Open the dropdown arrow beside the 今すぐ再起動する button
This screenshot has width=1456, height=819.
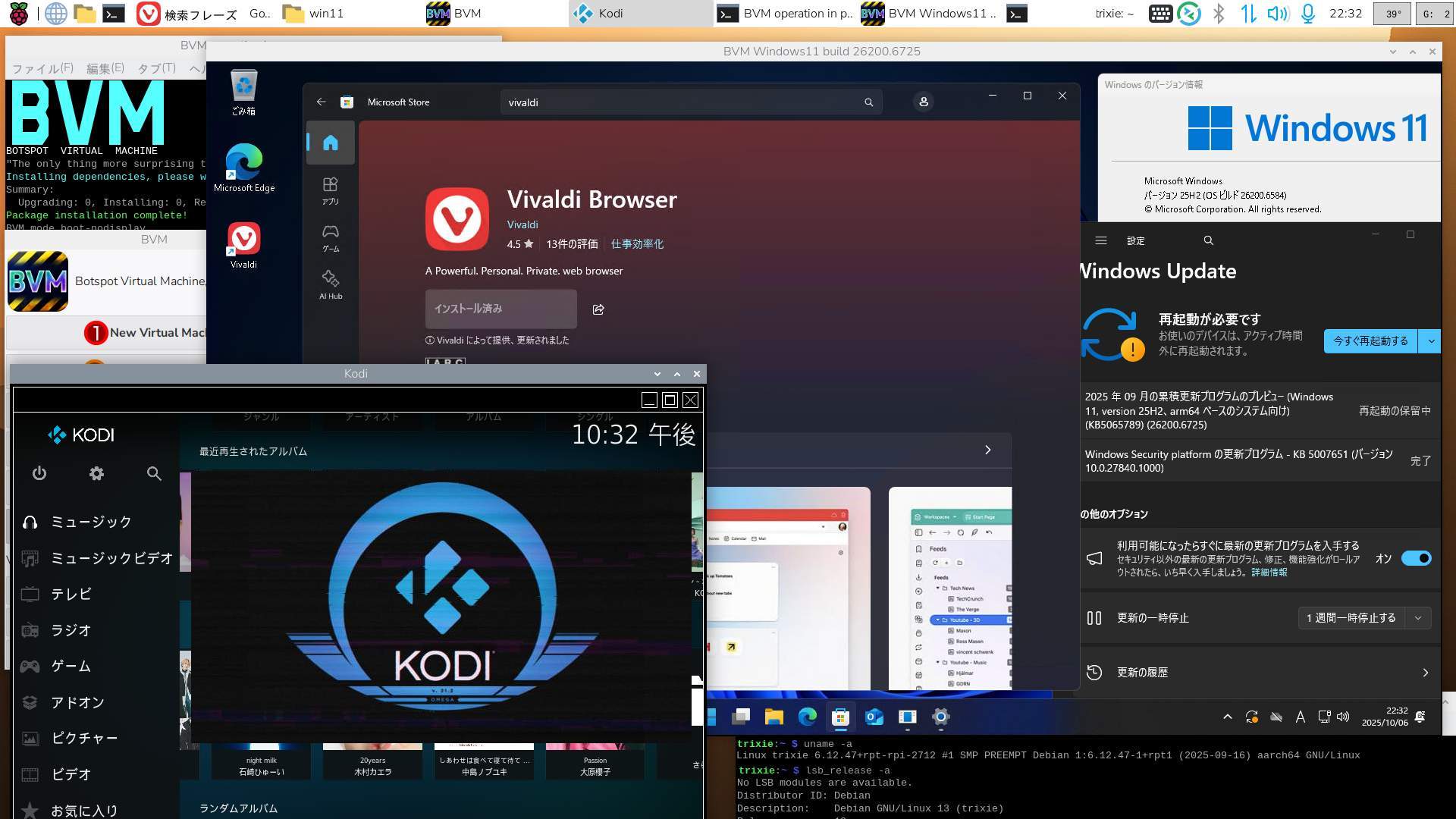[1430, 341]
